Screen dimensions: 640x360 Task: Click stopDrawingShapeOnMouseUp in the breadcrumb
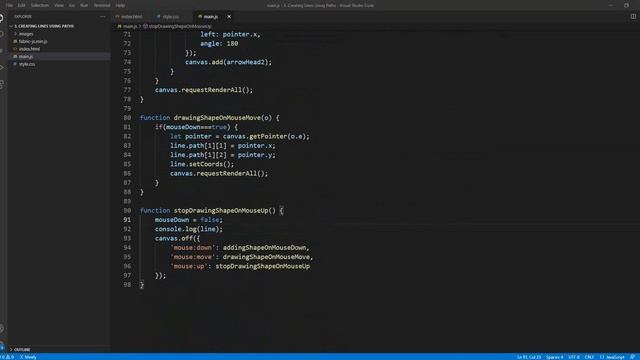tap(180, 27)
